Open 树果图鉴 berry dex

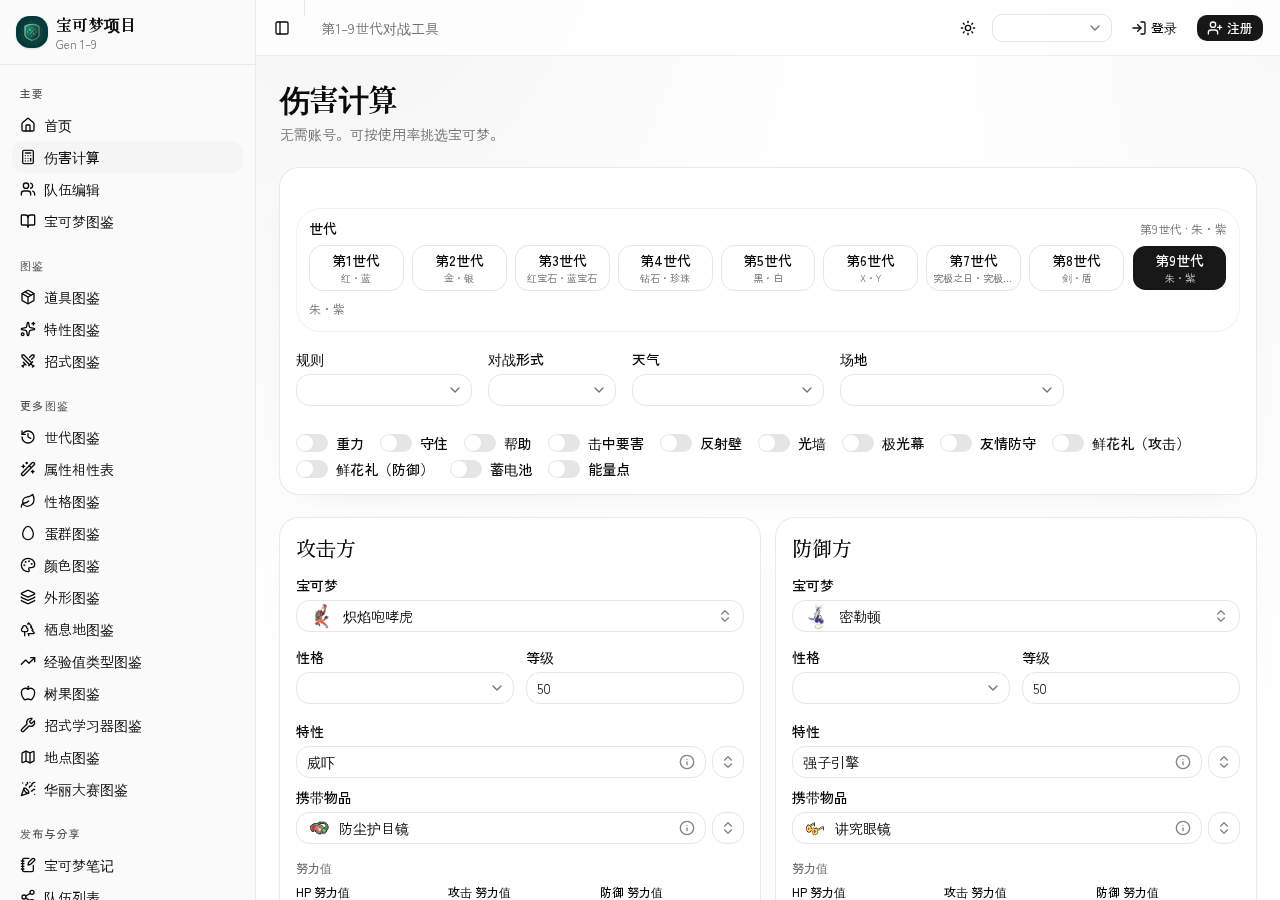127,694
